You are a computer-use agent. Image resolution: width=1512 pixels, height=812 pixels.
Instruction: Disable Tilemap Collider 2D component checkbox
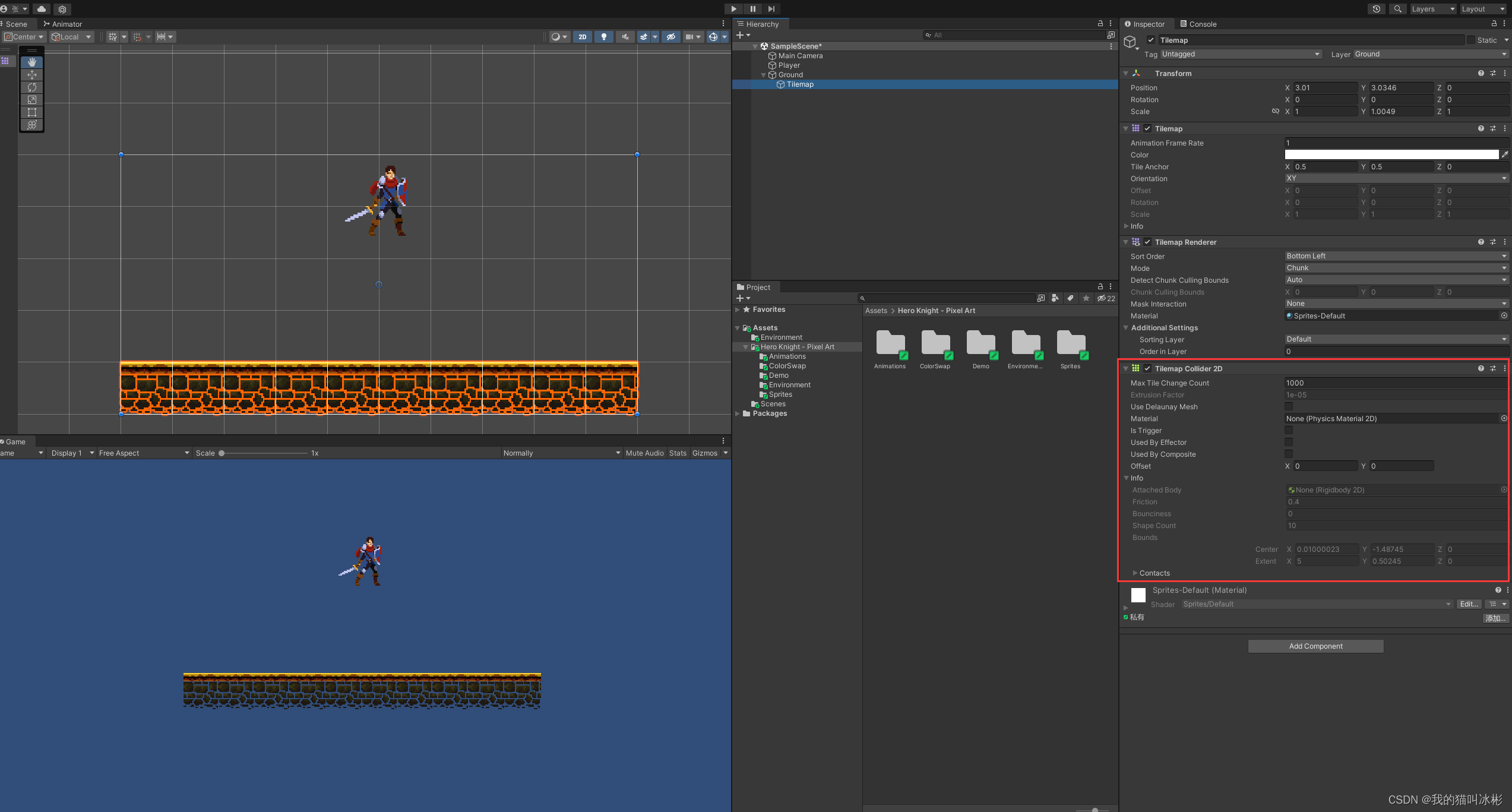(x=1147, y=369)
